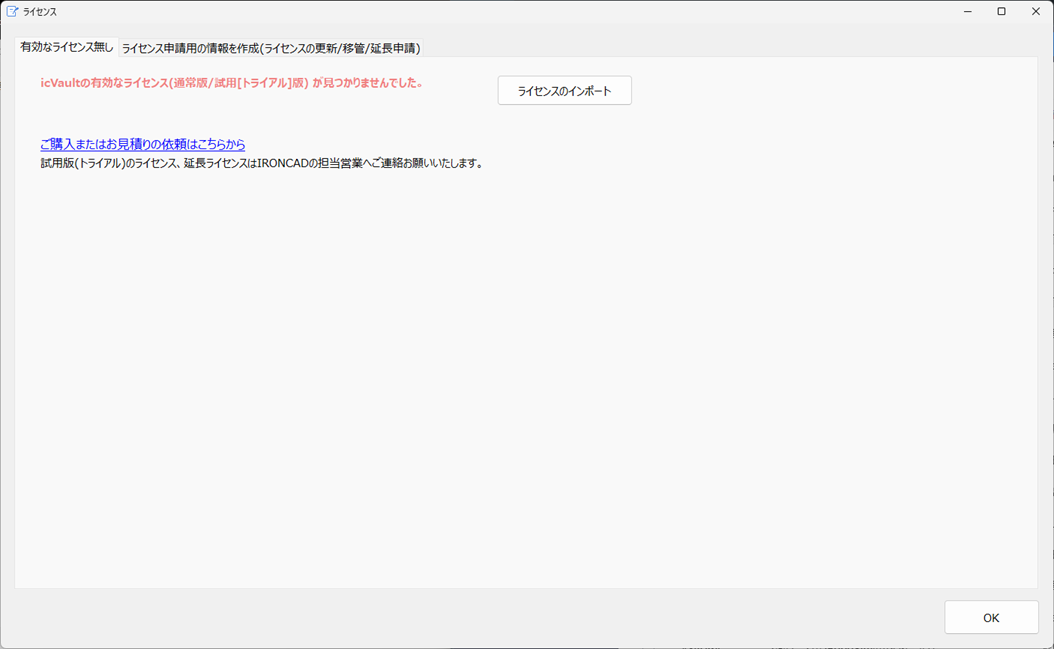Return to the no valid license tab

coord(63,46)
